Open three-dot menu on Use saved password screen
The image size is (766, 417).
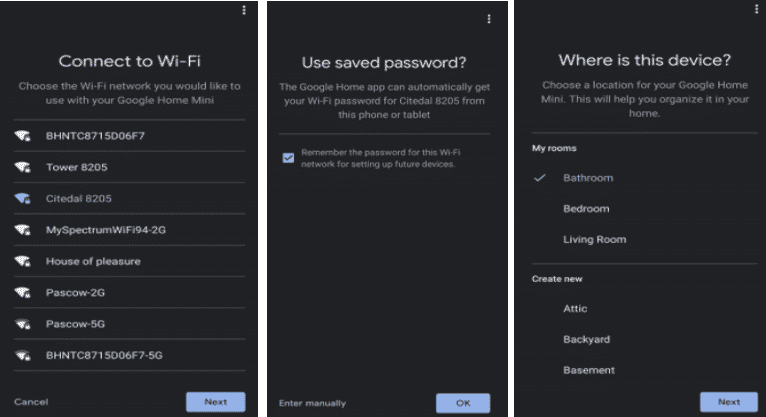(489, 19)
